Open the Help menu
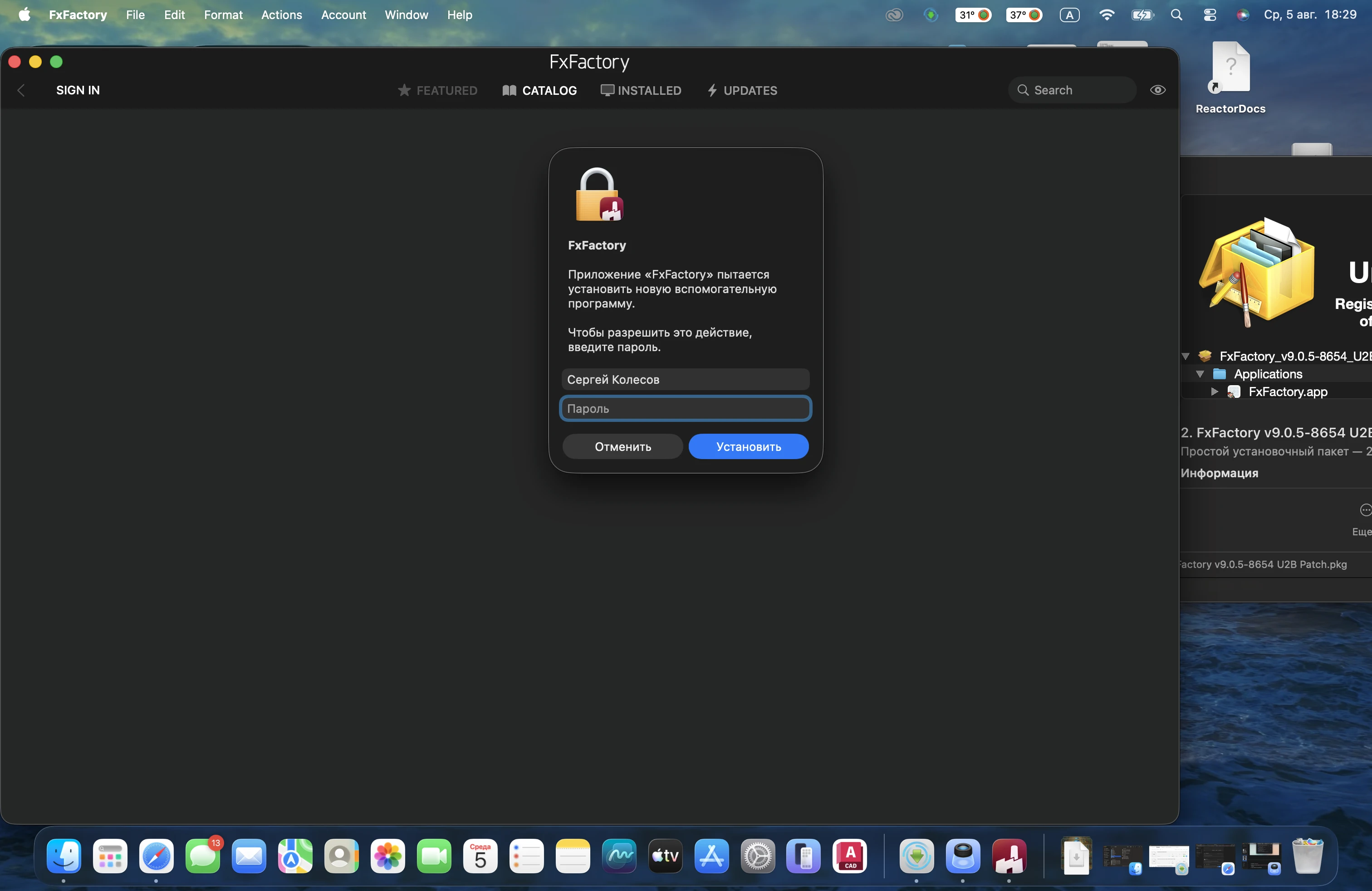This screenshot has width=1372, height=891. tap(460, 15)
